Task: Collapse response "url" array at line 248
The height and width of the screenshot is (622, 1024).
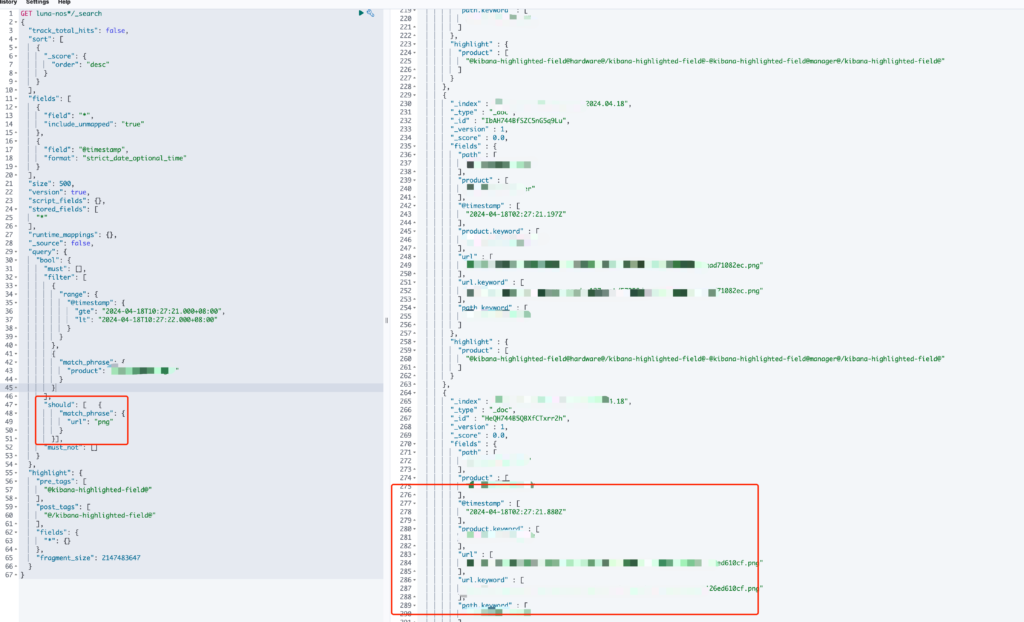Action: point(415,256)
